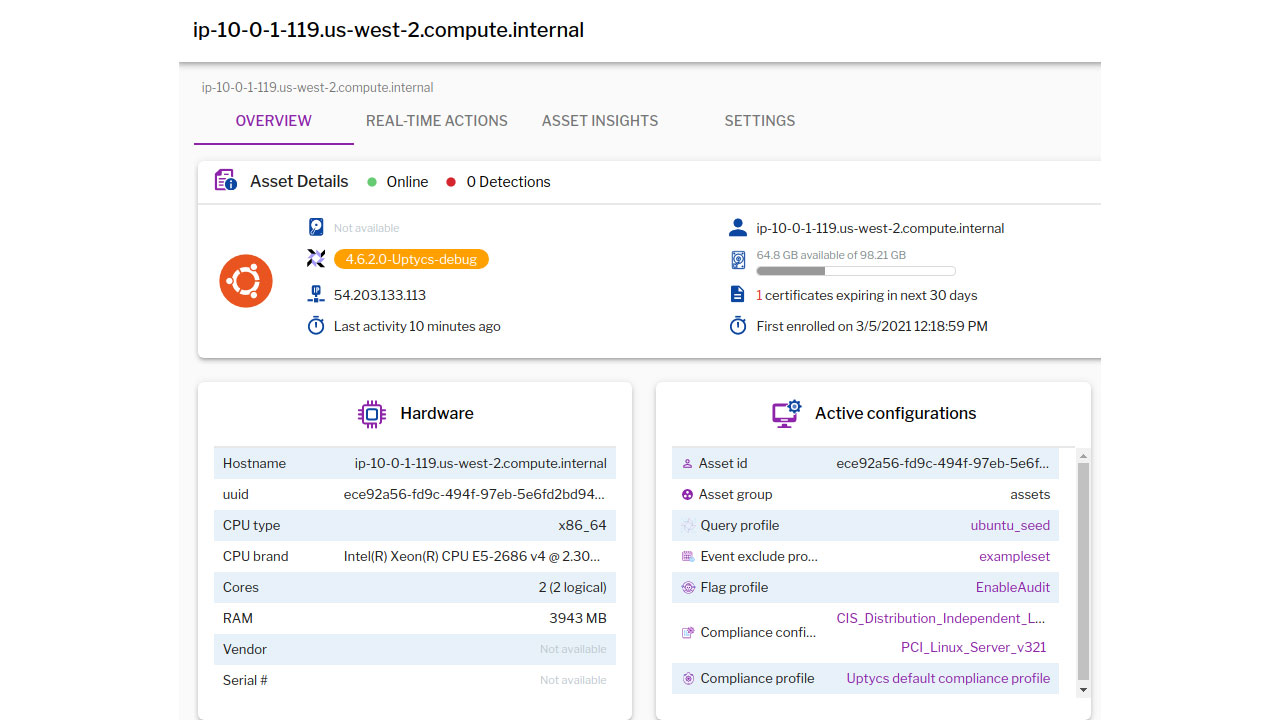Go to the Settings tab
This screenshot has width=1280, height=720.
point(760,121)
